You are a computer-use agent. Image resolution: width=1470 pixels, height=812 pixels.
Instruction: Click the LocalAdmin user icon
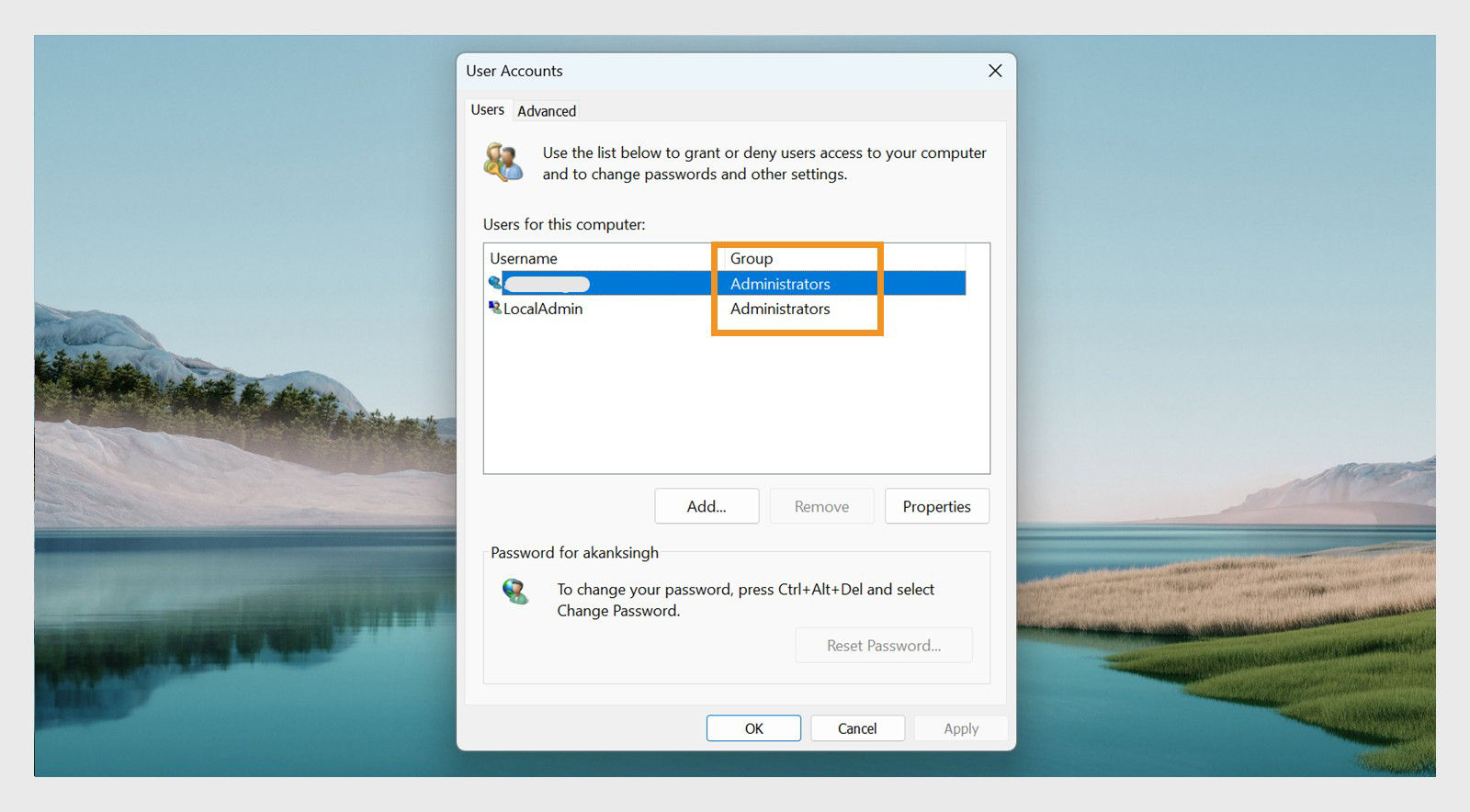coord(495,308)
